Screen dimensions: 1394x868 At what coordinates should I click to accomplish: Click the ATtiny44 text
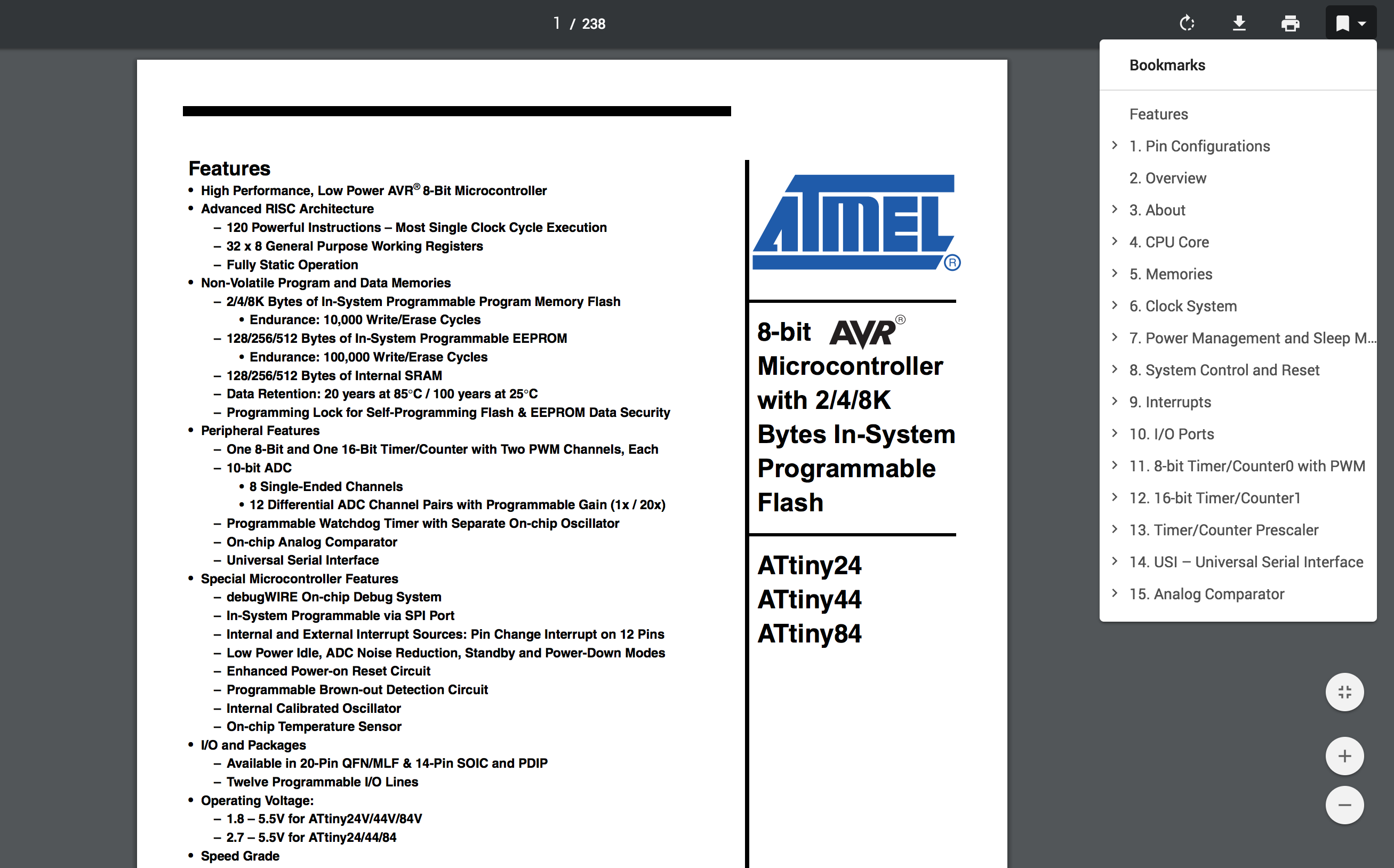point(810,600)
